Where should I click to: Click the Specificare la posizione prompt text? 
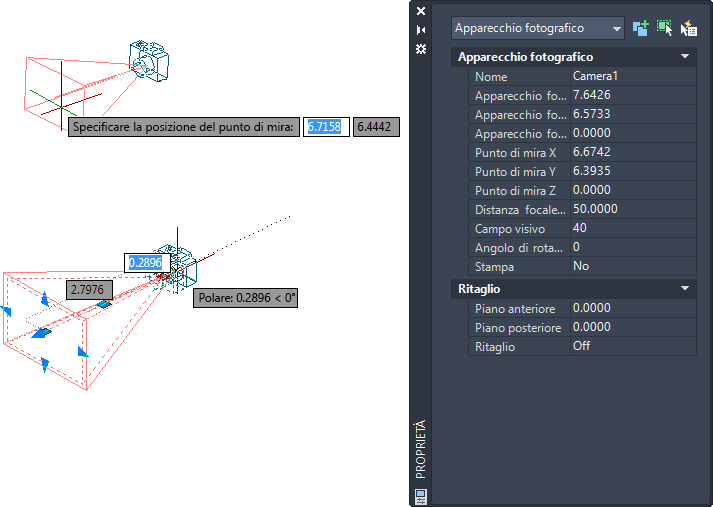tap(183, 127)
